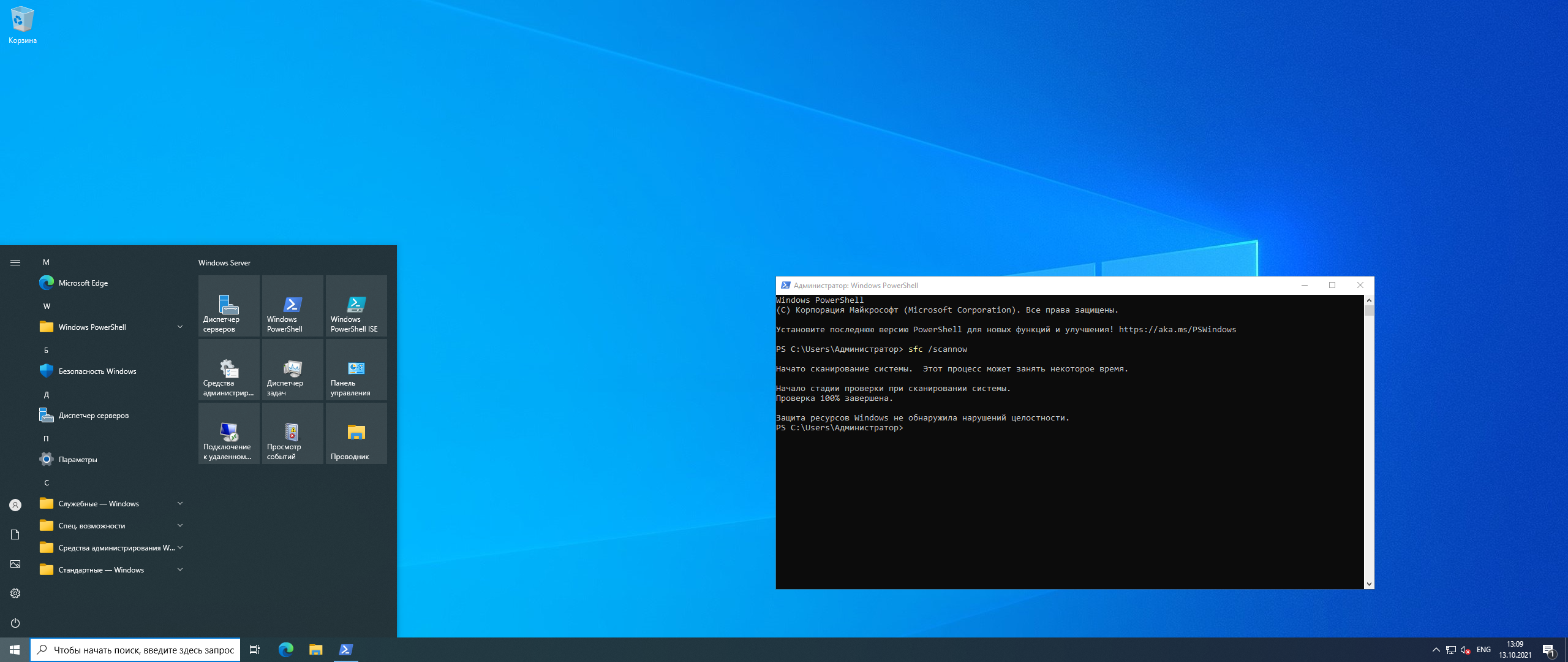This screenshot has height=662, width=1568.
Task: Click PowerShell scrollbar down arrow
Action: [x=1369, y=584]
